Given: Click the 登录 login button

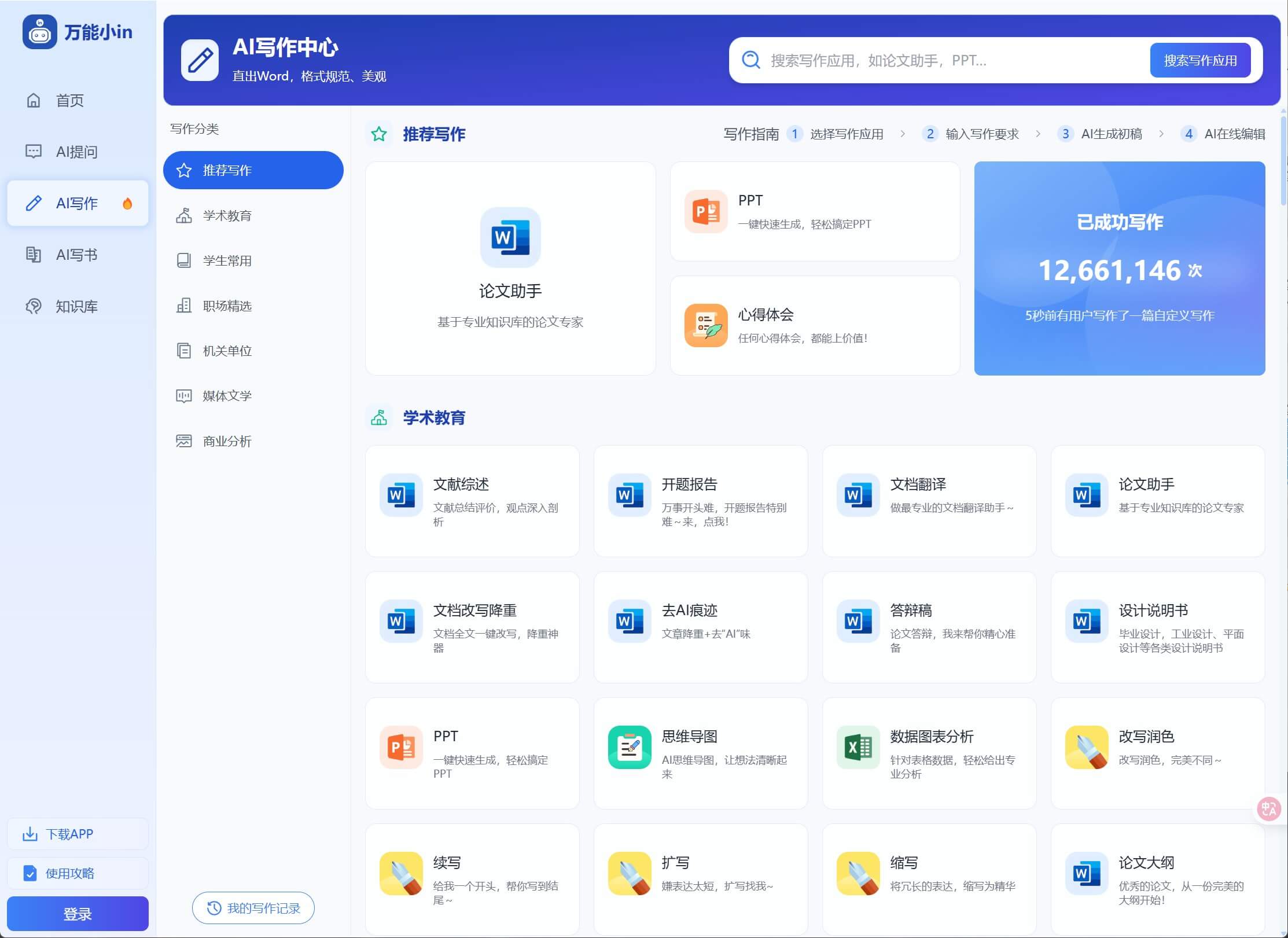Looking at the screenshot, I should point(78,914).
